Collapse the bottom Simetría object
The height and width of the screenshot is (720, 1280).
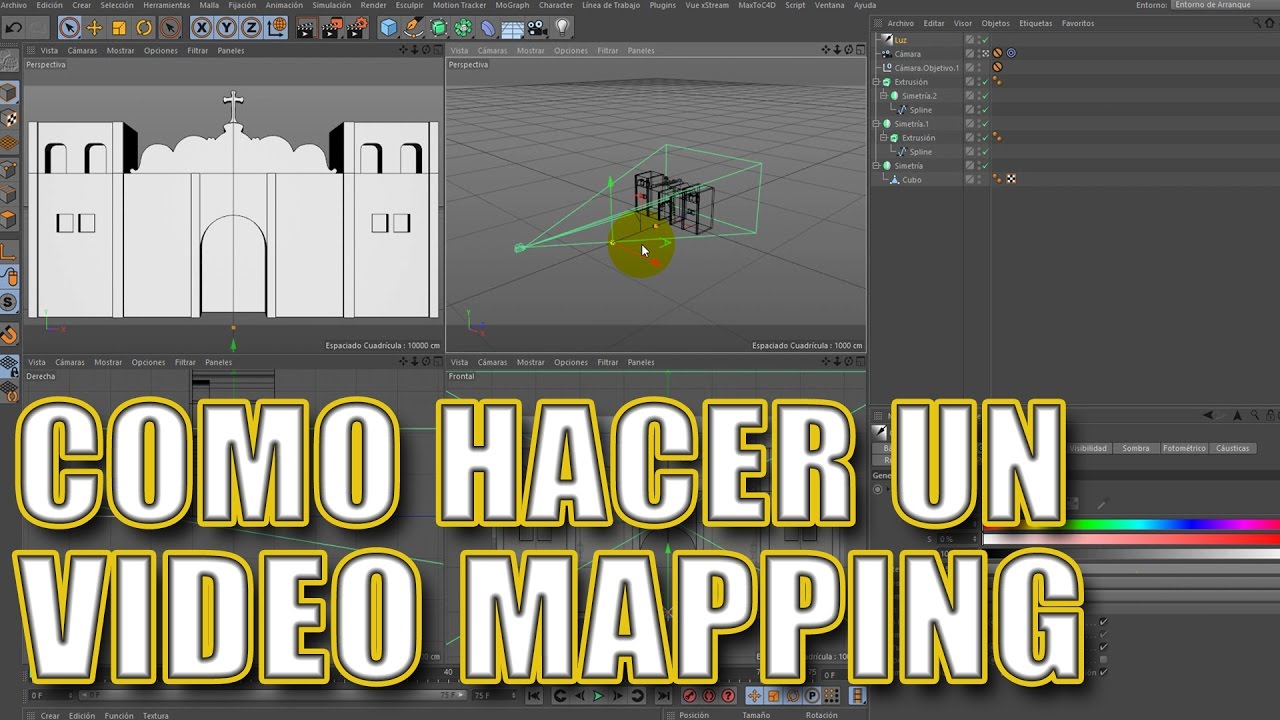[x=876, y=166]
